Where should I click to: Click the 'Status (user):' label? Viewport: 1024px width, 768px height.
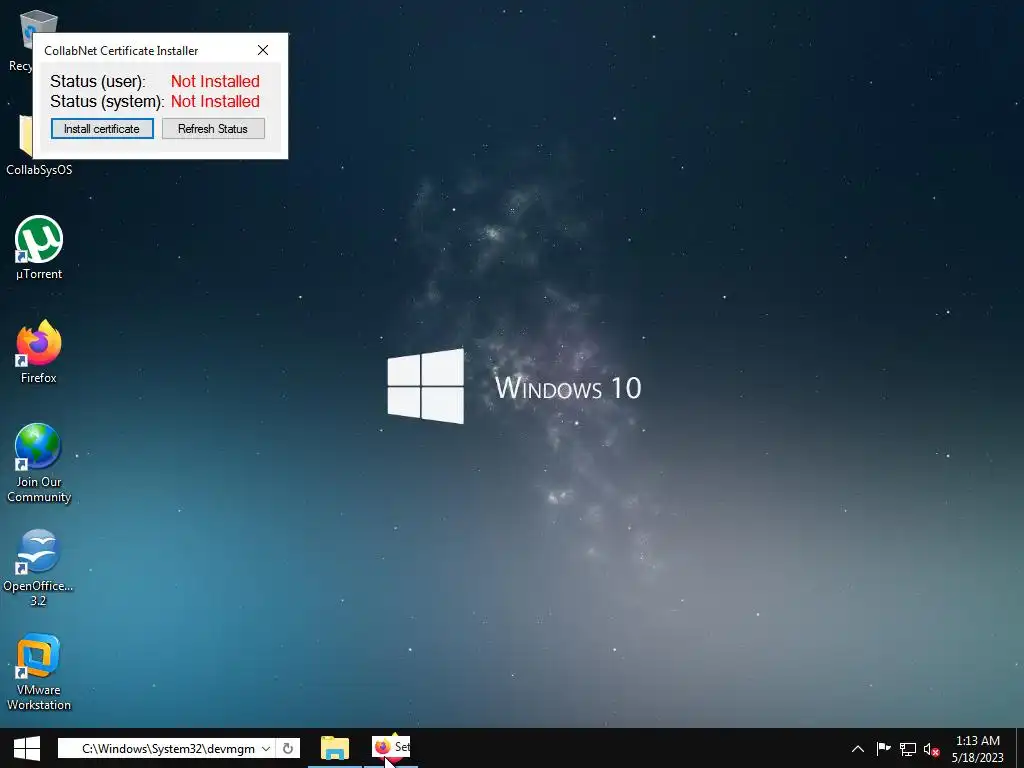98,82
